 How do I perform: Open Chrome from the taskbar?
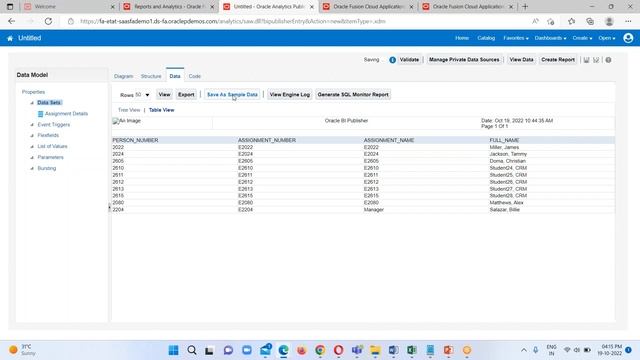[x=320, y=350]
